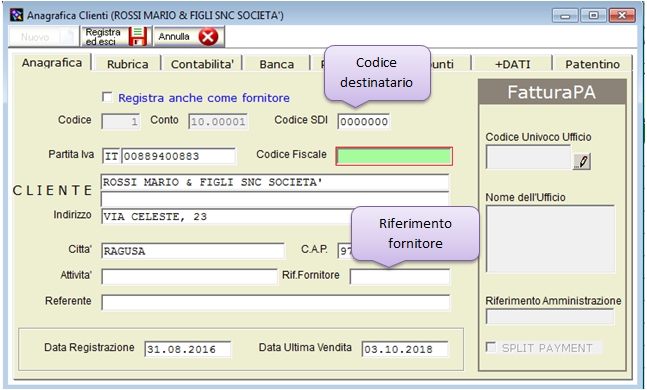This screenshot has width=647, height=390.
Task: Click the green Codice Fiscale field
Action: (x=394, y=156)
